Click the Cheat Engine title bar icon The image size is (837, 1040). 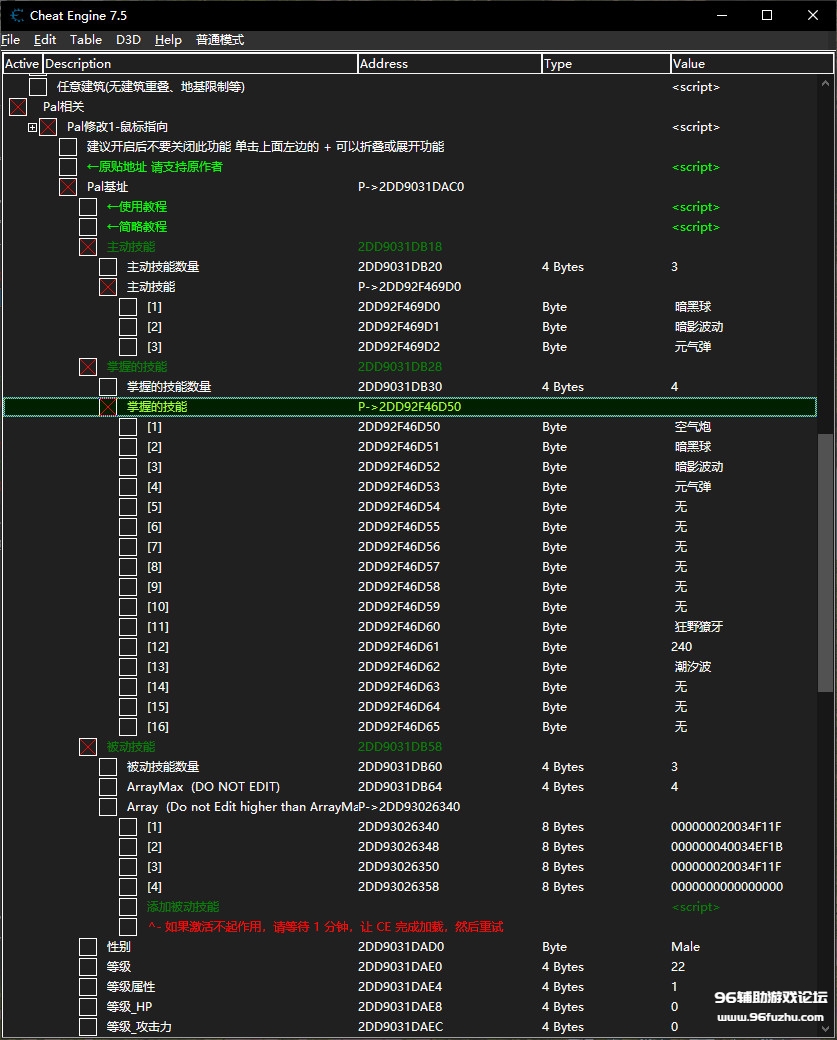16,15
